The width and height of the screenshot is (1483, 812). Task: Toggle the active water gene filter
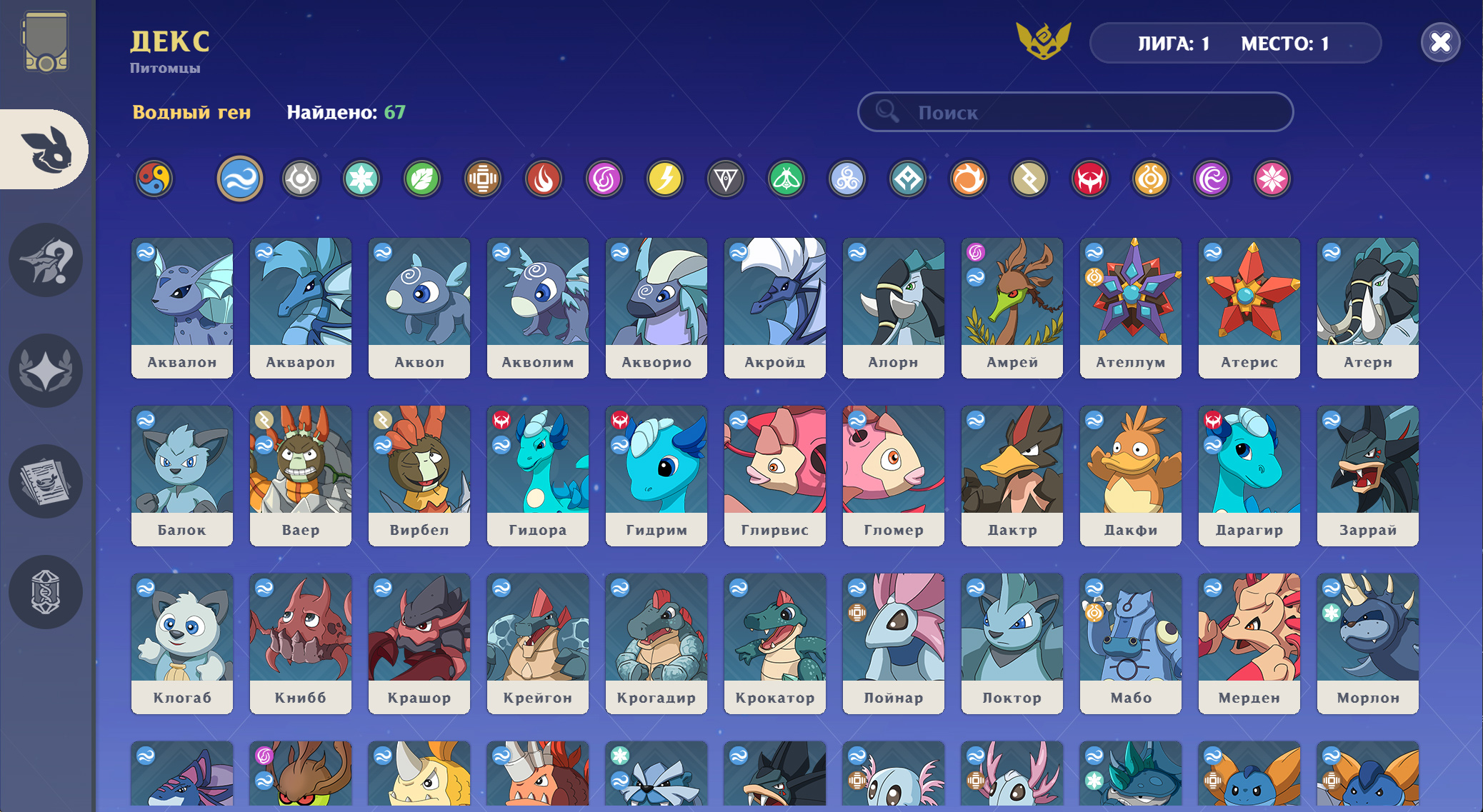[x=240, y=179]
